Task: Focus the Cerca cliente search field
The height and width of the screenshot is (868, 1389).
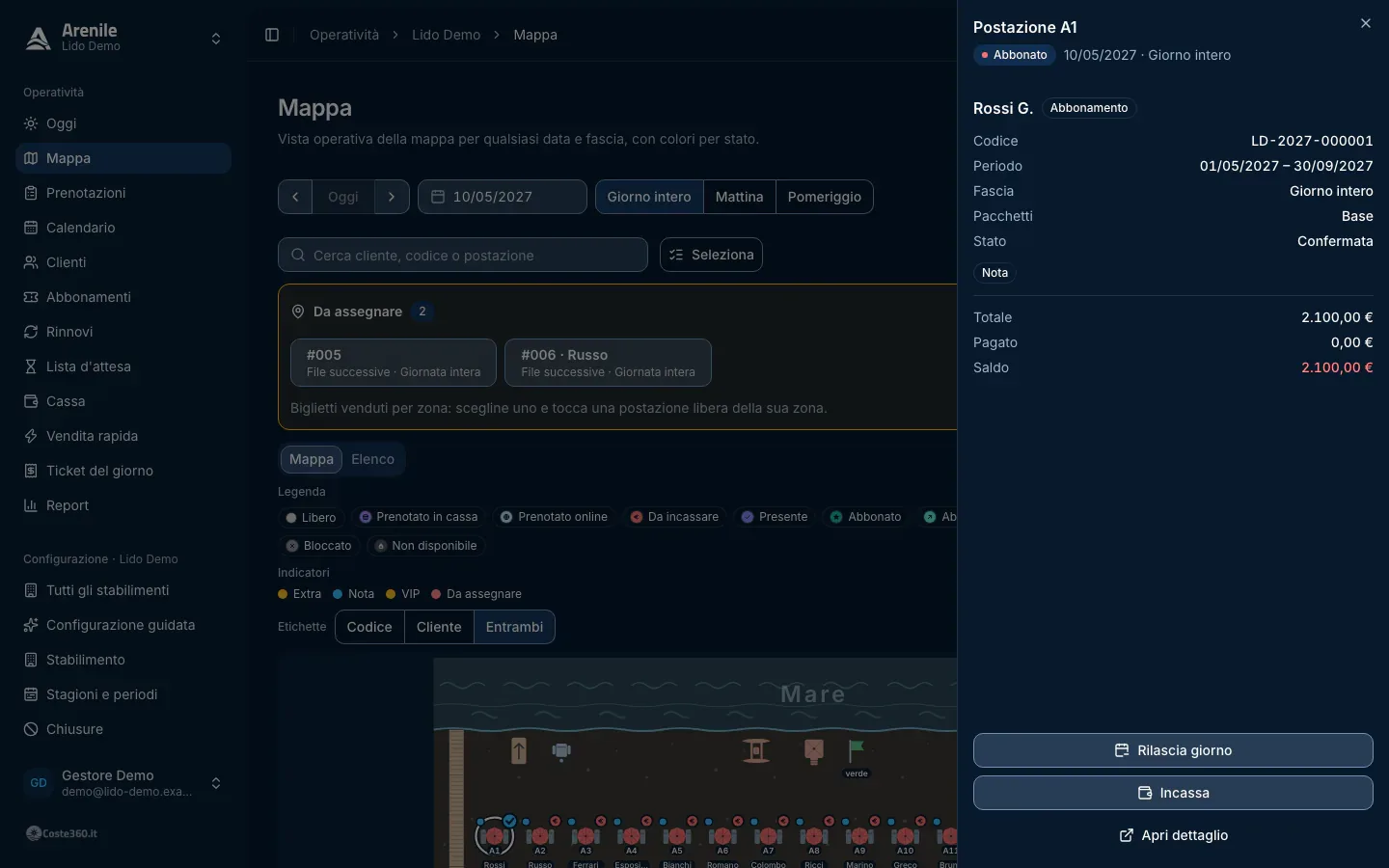Action: pyautogui.click(x=463, y=255)
